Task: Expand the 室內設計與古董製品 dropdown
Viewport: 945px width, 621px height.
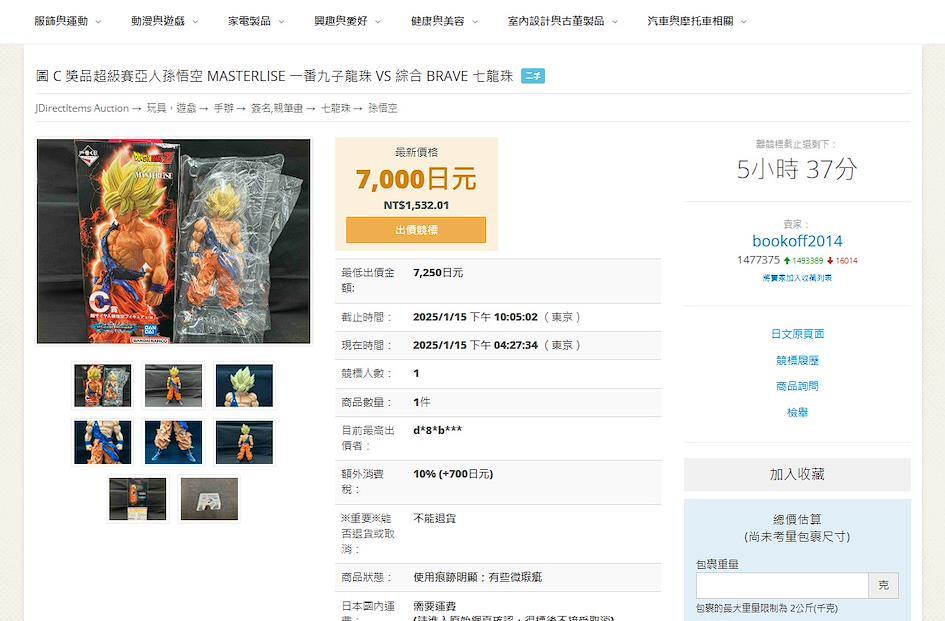Action: click(x=562, y=21)
